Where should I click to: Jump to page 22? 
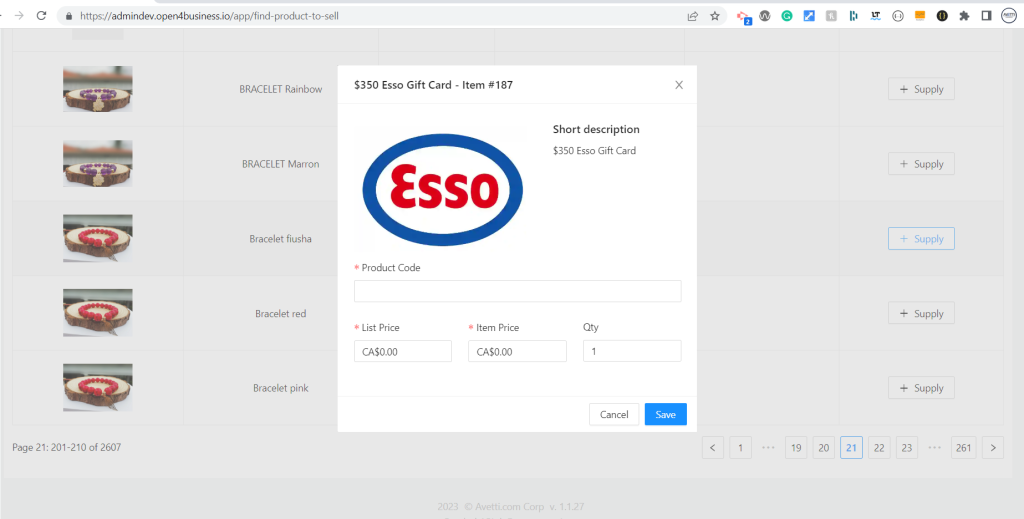(x=879, y=448)
